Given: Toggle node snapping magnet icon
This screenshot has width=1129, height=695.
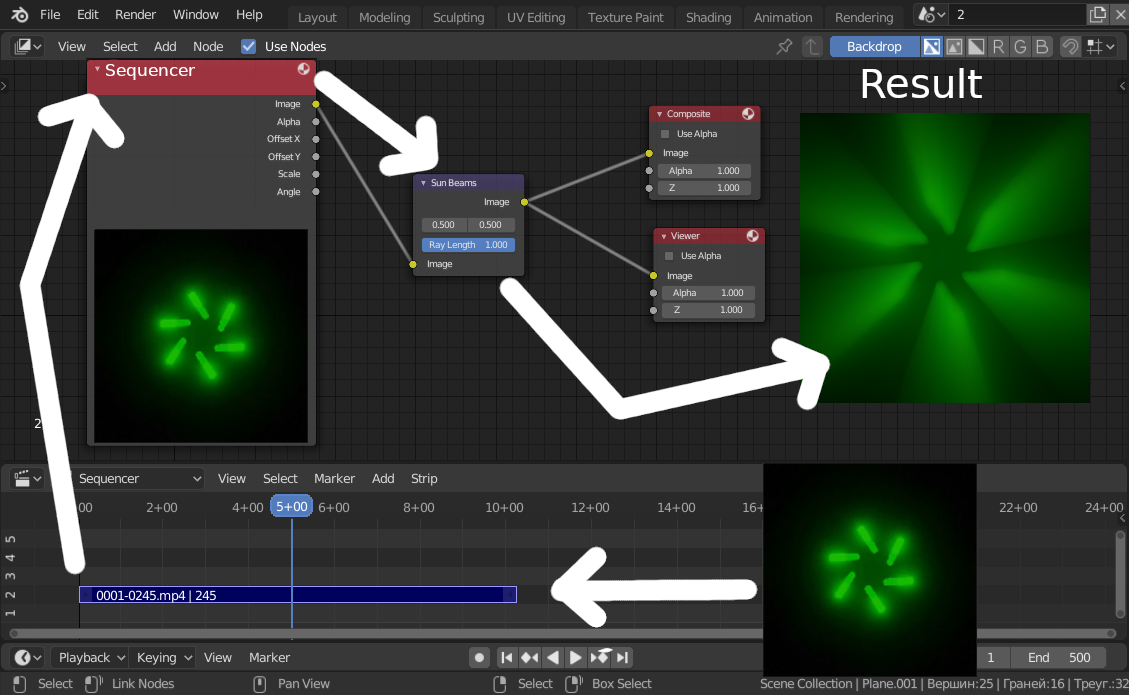Looking at the screenshot, I should point(1071,47).
